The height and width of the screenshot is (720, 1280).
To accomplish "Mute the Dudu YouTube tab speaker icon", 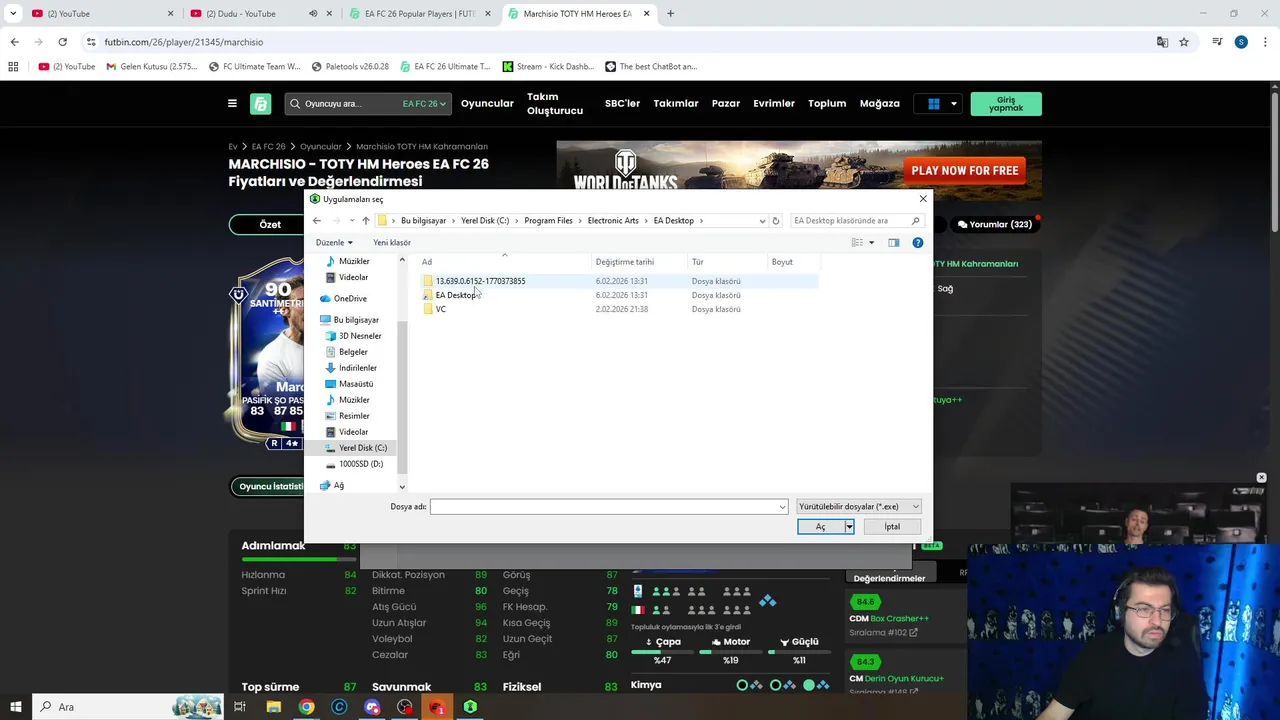I will click(313, 14).
